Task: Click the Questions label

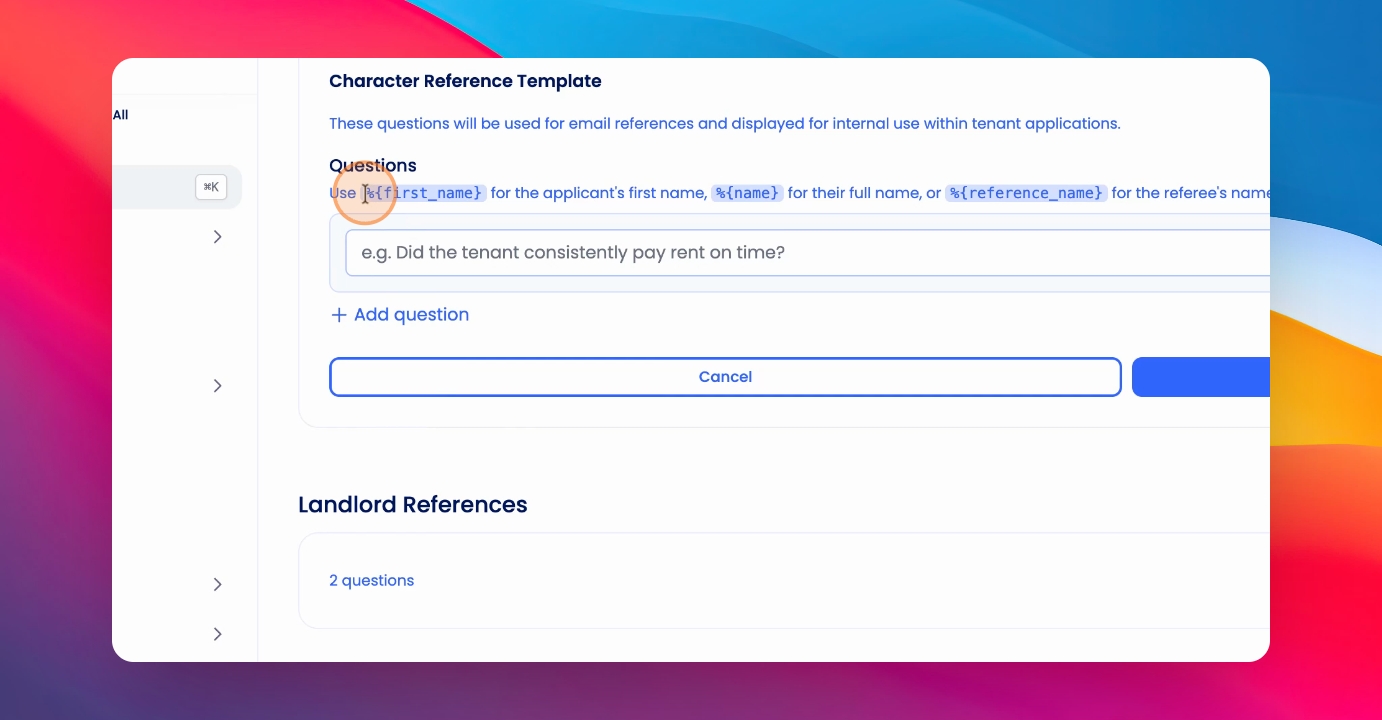Action: (x=373, y=166)
